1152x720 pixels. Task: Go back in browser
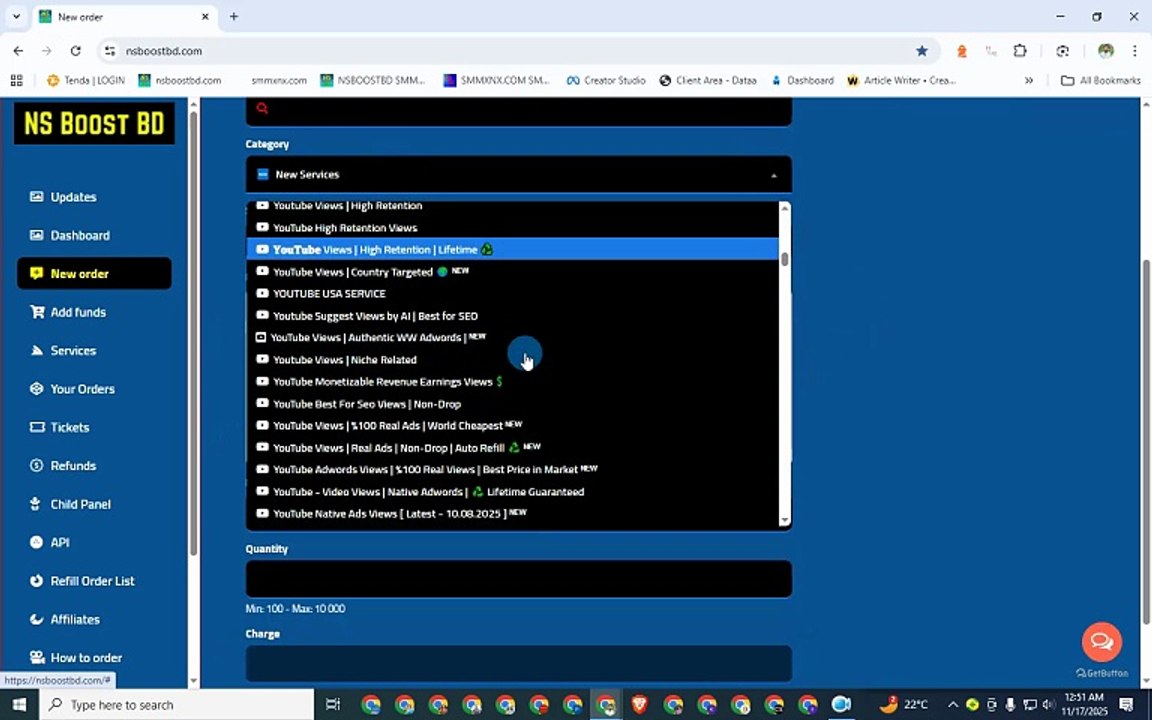(18, 51)
